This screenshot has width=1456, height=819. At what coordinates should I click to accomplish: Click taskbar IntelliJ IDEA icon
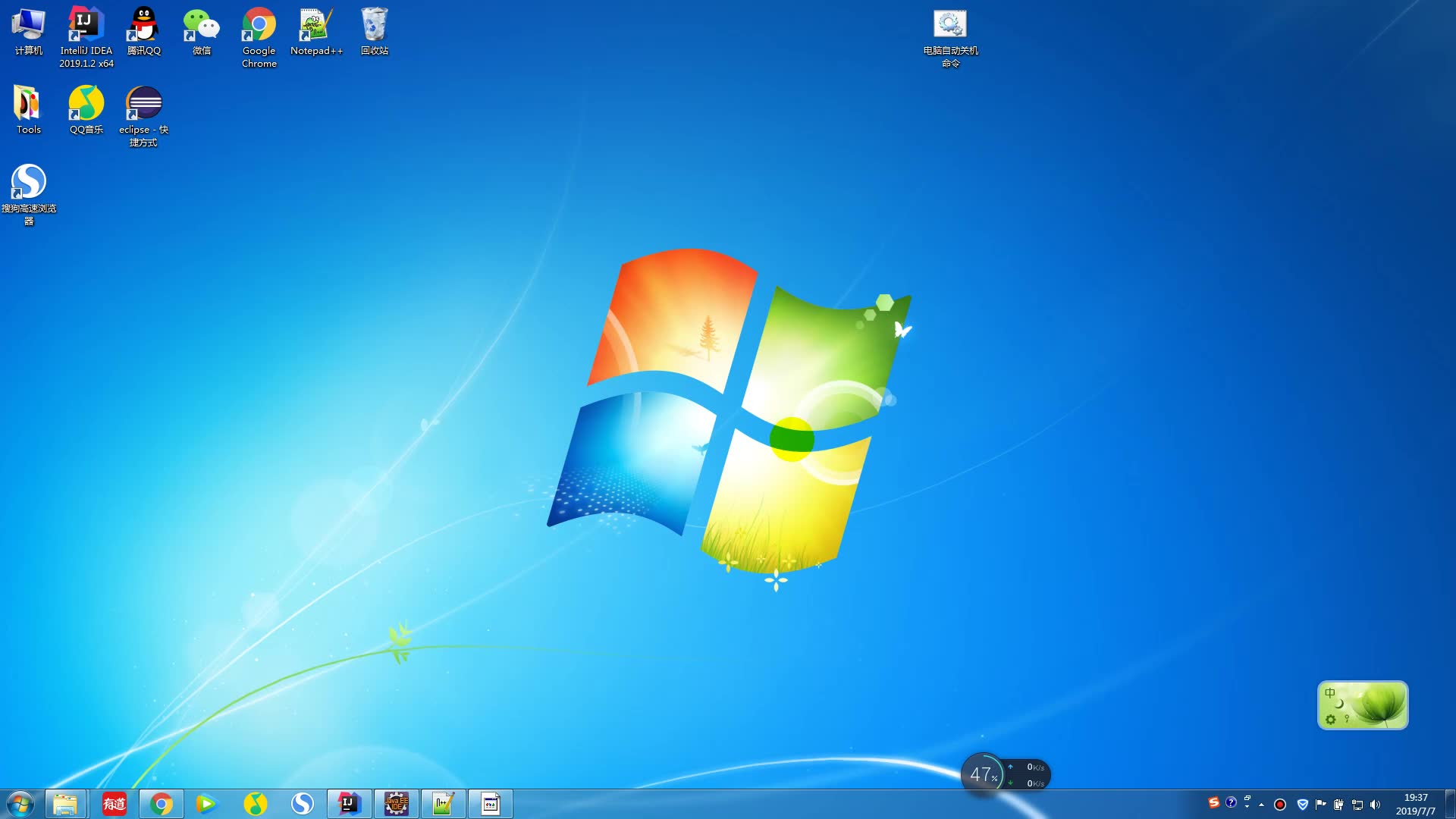coord(349,803)
